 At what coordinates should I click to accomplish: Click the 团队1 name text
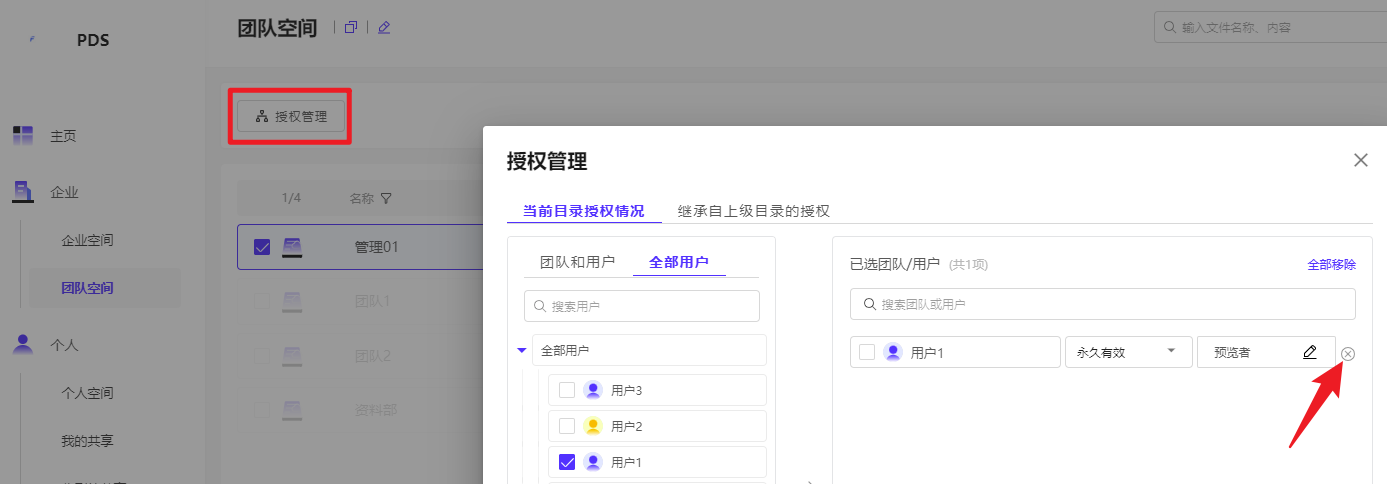tap(373, 300)
